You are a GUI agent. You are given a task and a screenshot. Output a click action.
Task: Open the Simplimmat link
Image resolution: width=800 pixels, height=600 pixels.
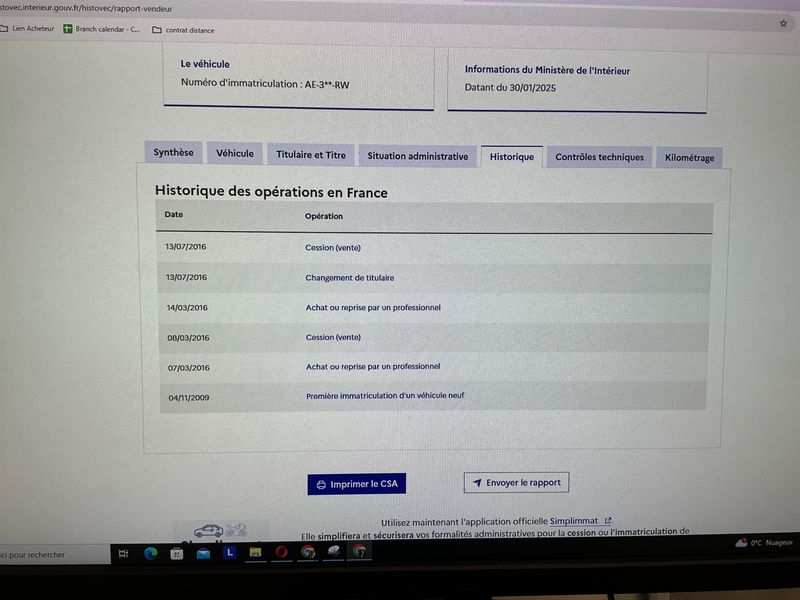pos(573,521)
